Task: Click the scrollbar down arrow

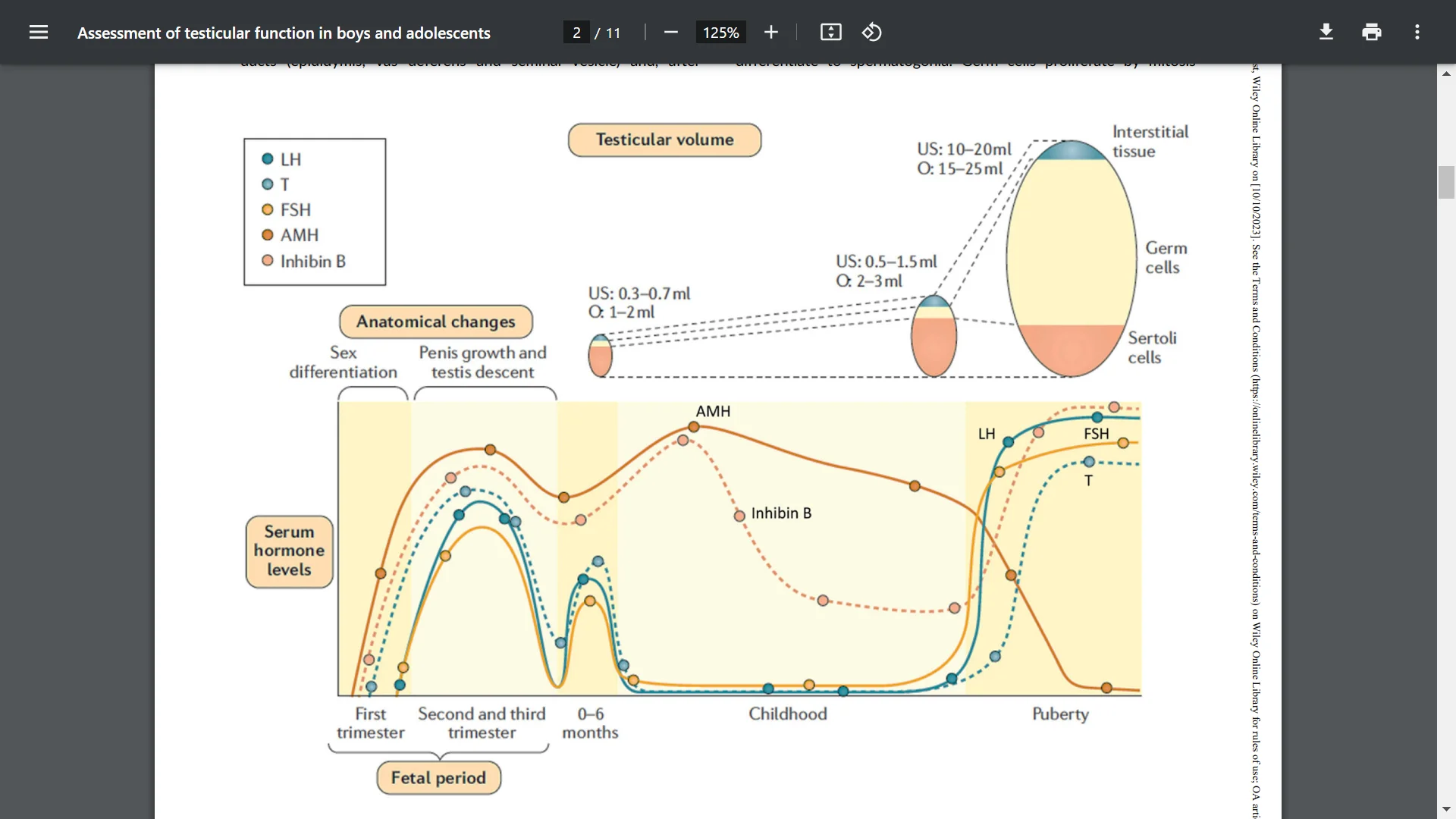Action: [x=1447, y=808]
